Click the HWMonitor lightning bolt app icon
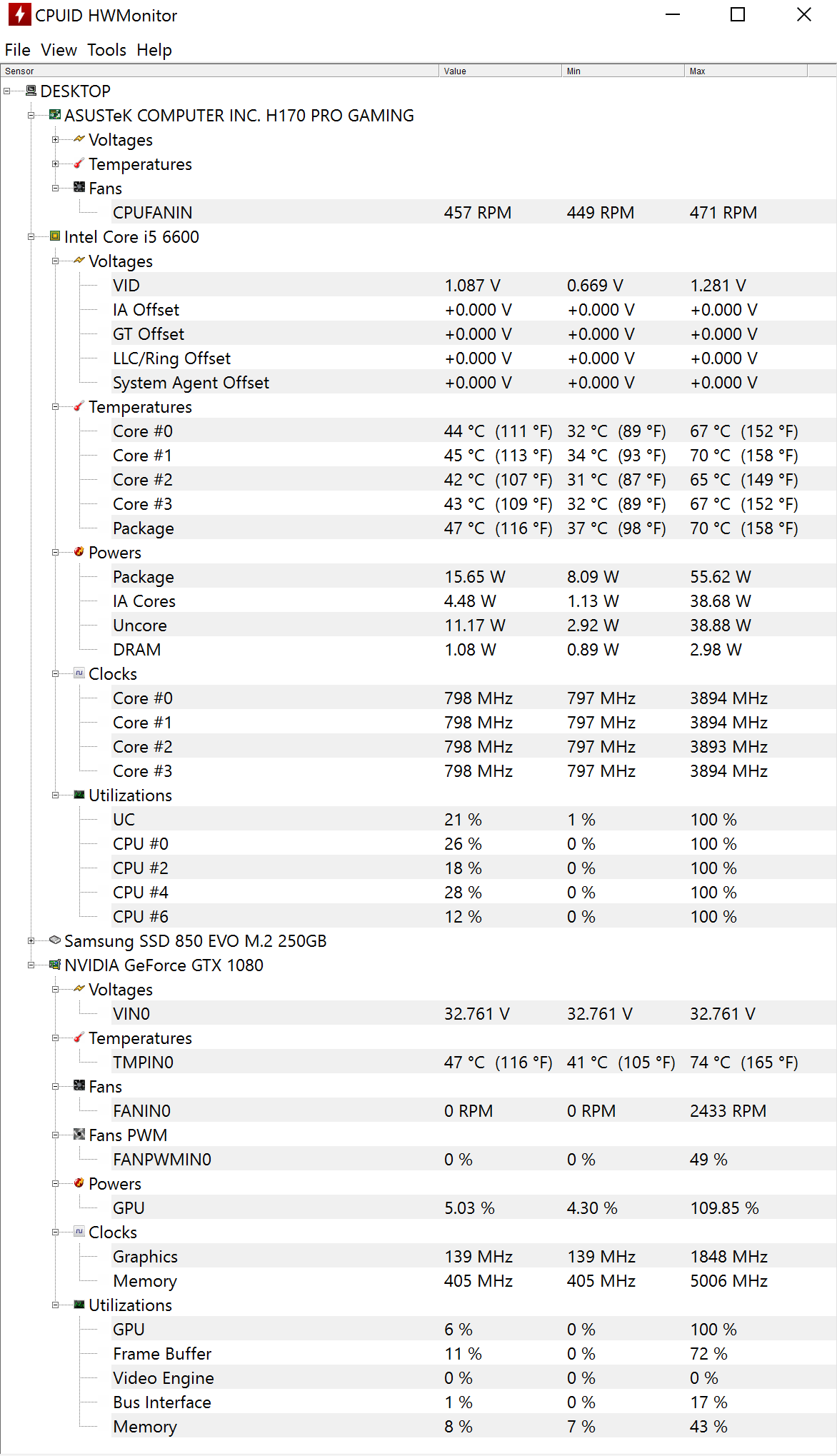 pos(19,15)
